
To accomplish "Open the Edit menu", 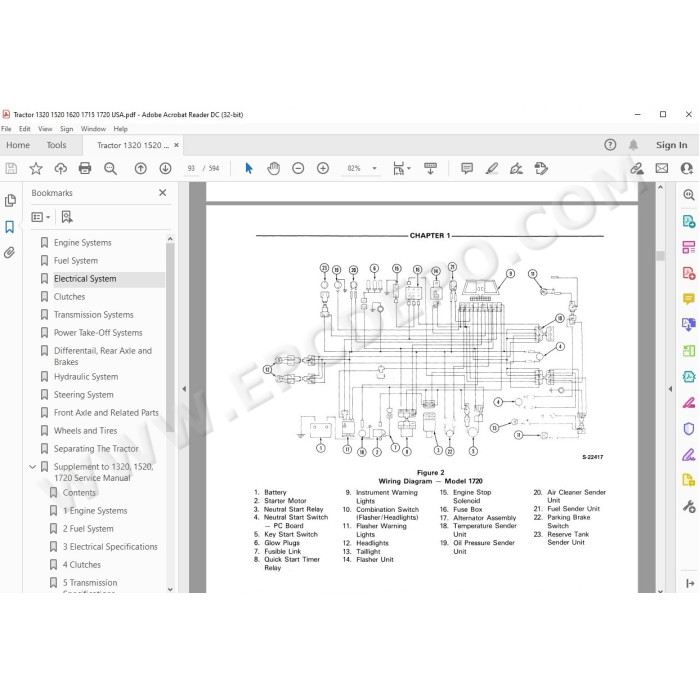I will tap(25, 129).
